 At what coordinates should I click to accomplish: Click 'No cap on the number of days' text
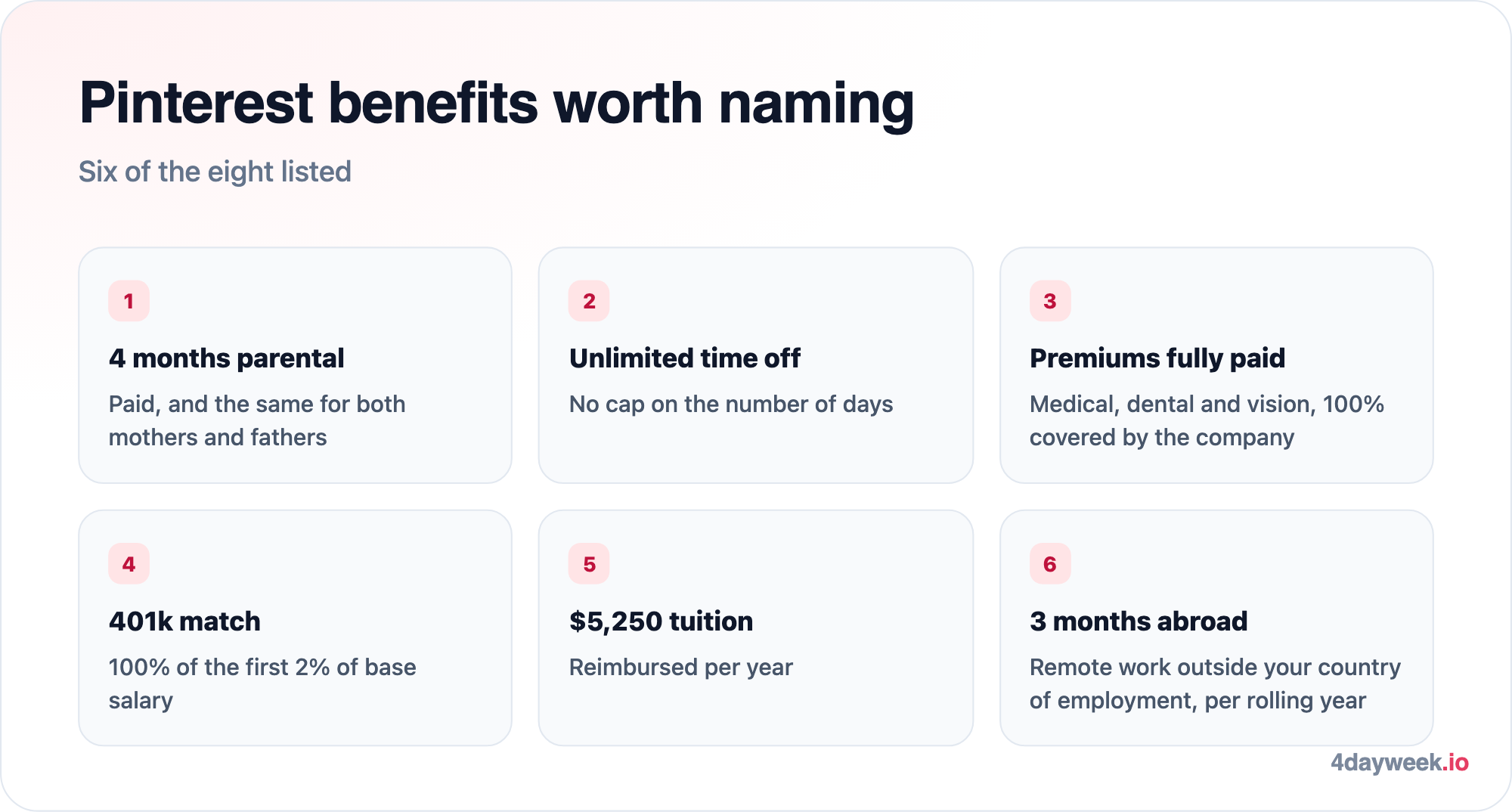(731, 404)
